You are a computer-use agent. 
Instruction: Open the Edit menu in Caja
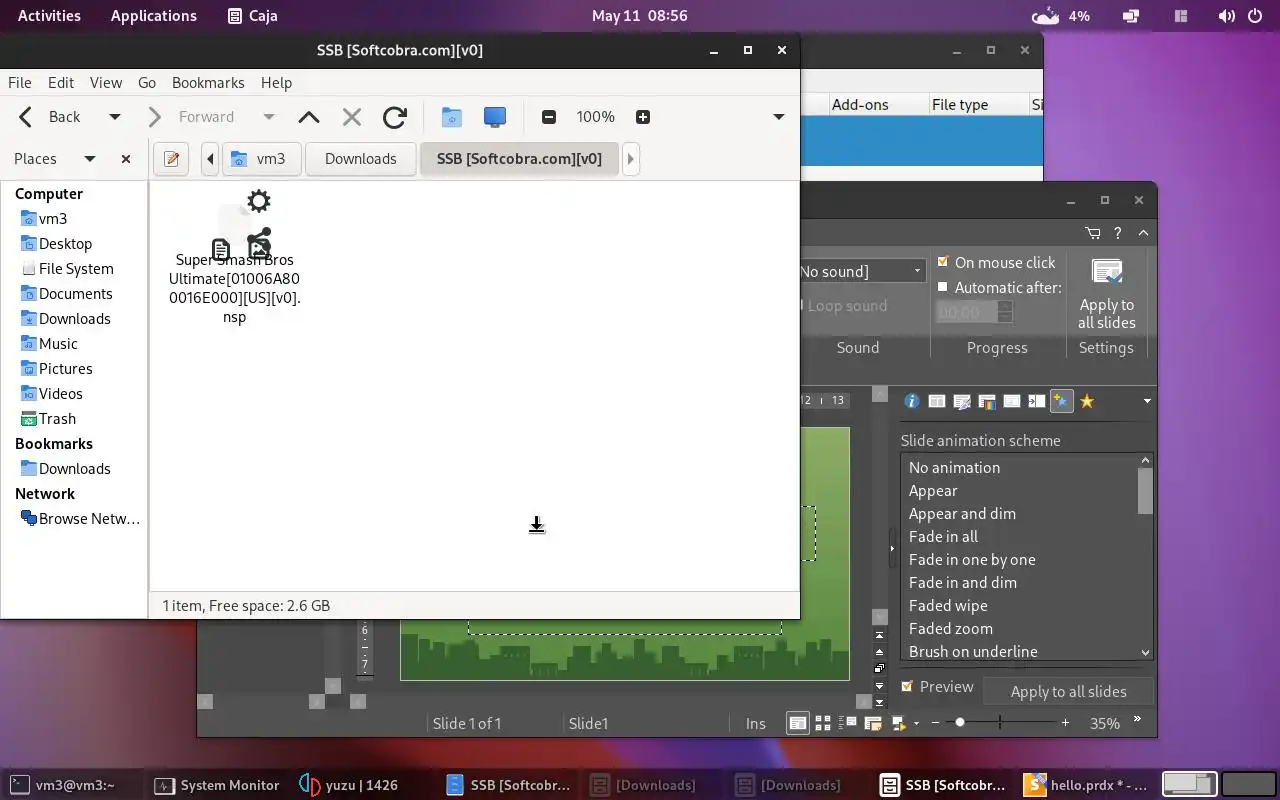(x=61, y=83)
